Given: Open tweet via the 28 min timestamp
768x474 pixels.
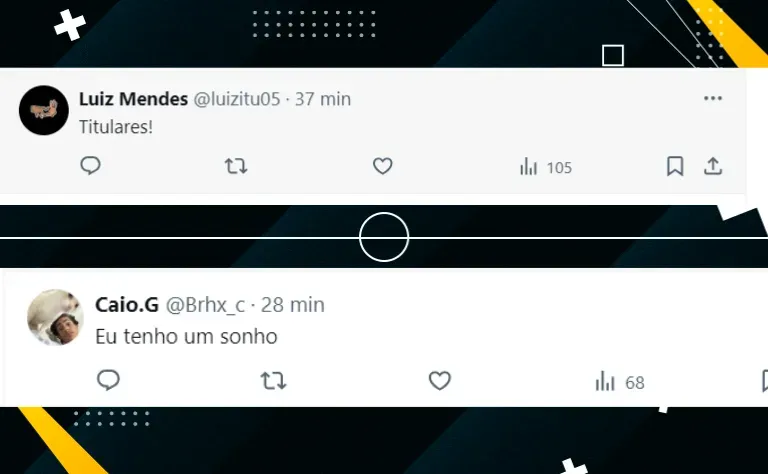Looking at the screenshot, I should (292, 305).
